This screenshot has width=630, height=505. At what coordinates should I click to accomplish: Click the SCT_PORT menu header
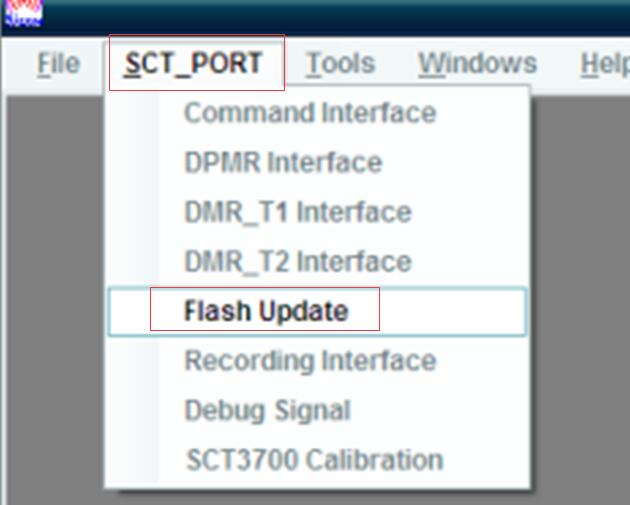coord(194,64)
